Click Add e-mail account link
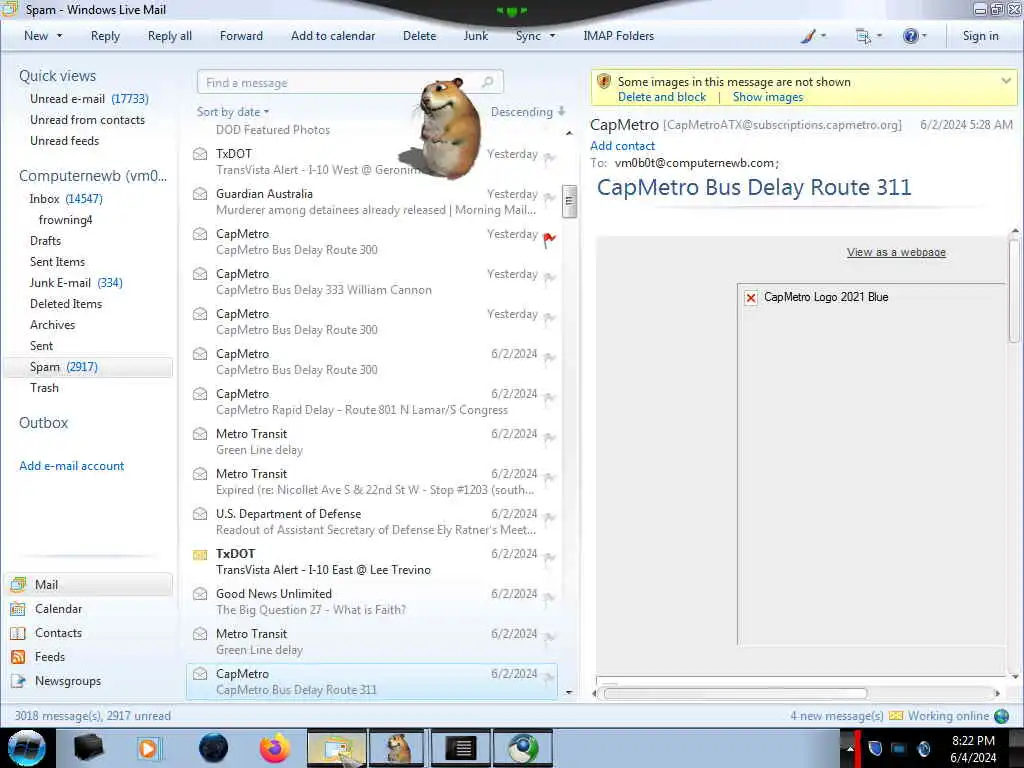Viewport: 1024px width, 768px height. click(71, 466)
